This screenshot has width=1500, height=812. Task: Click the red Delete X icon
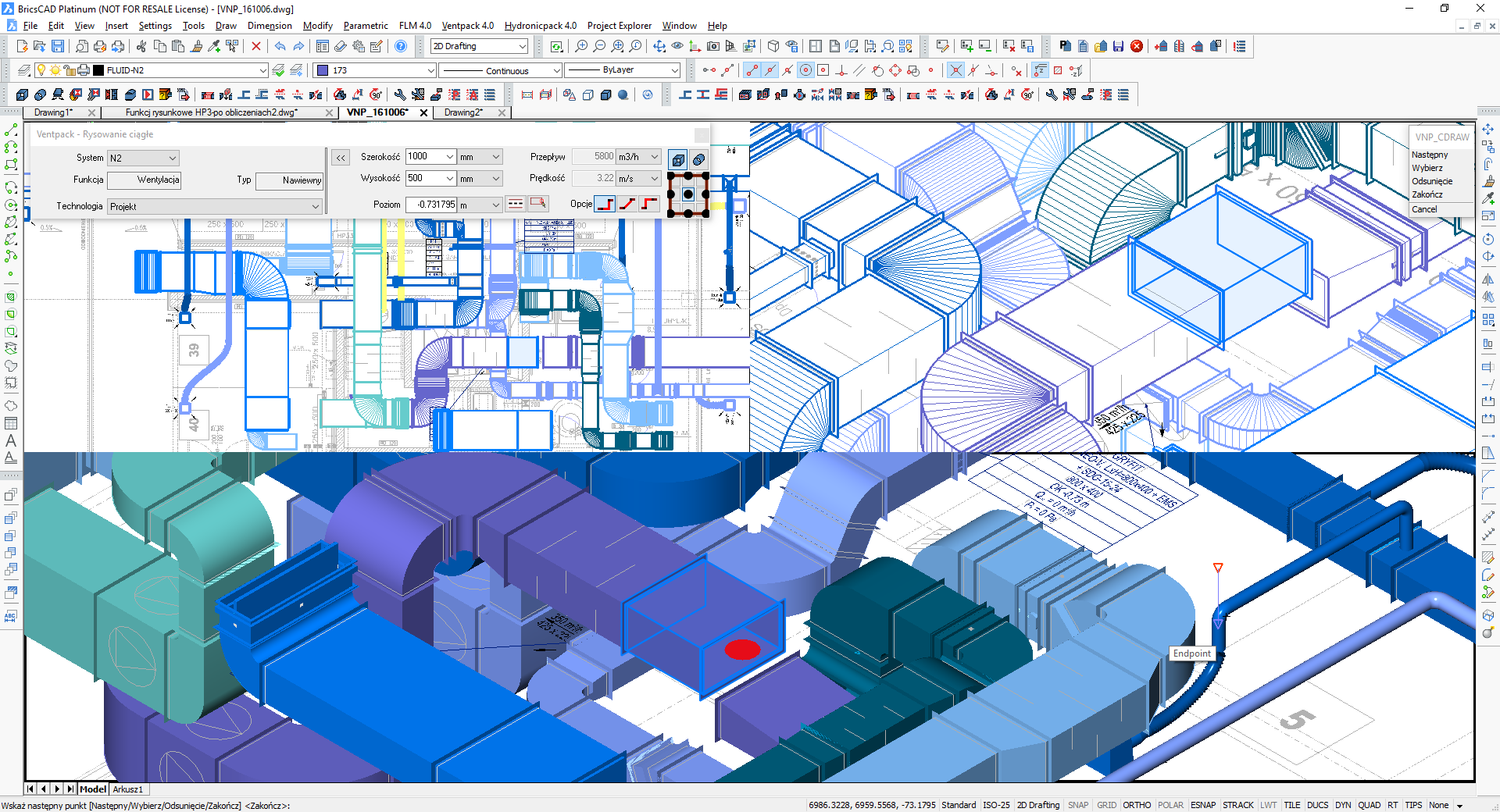tap(255, 47)
